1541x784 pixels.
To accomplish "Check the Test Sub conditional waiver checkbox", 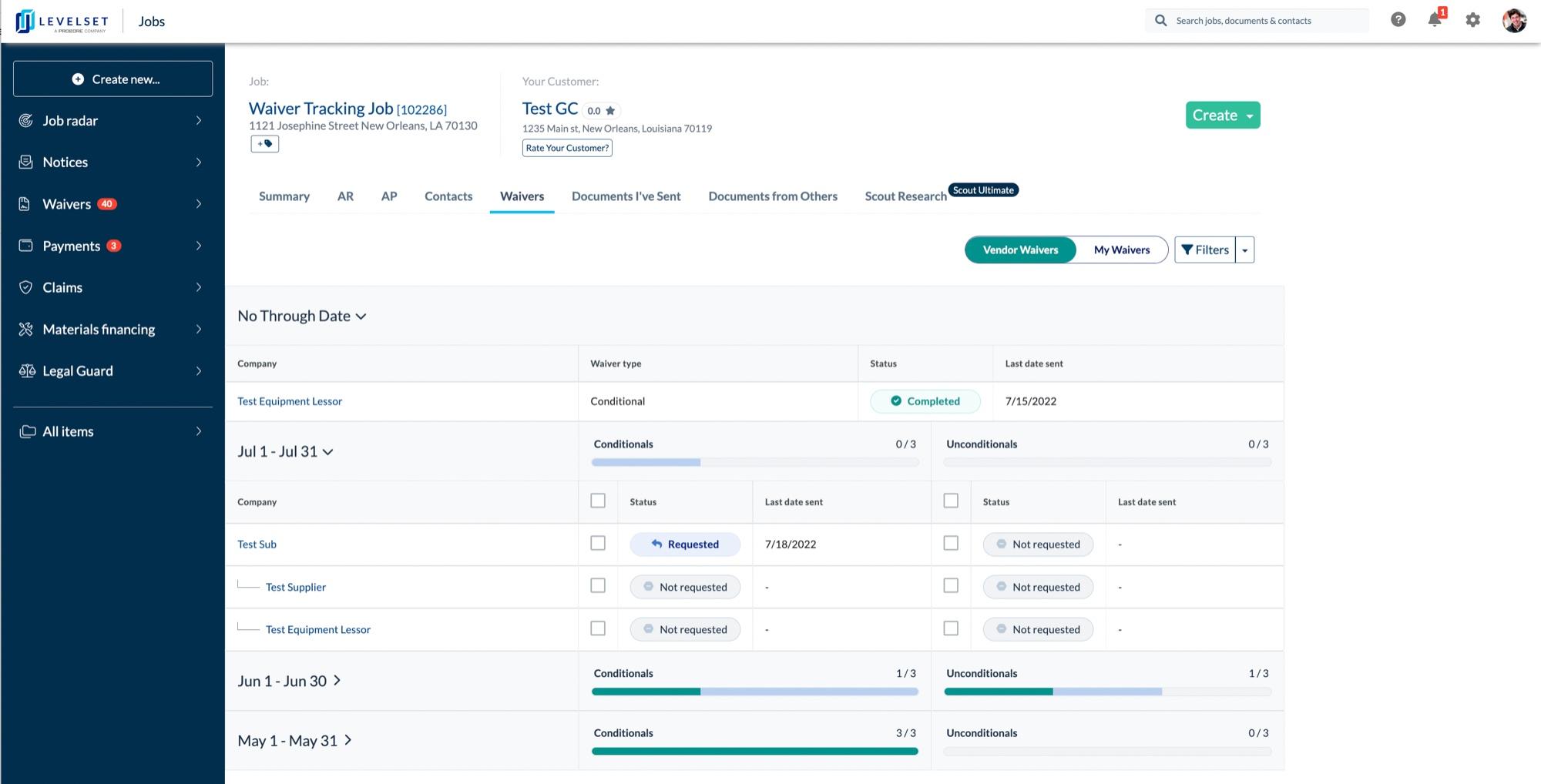I will [x=598, y=544].
